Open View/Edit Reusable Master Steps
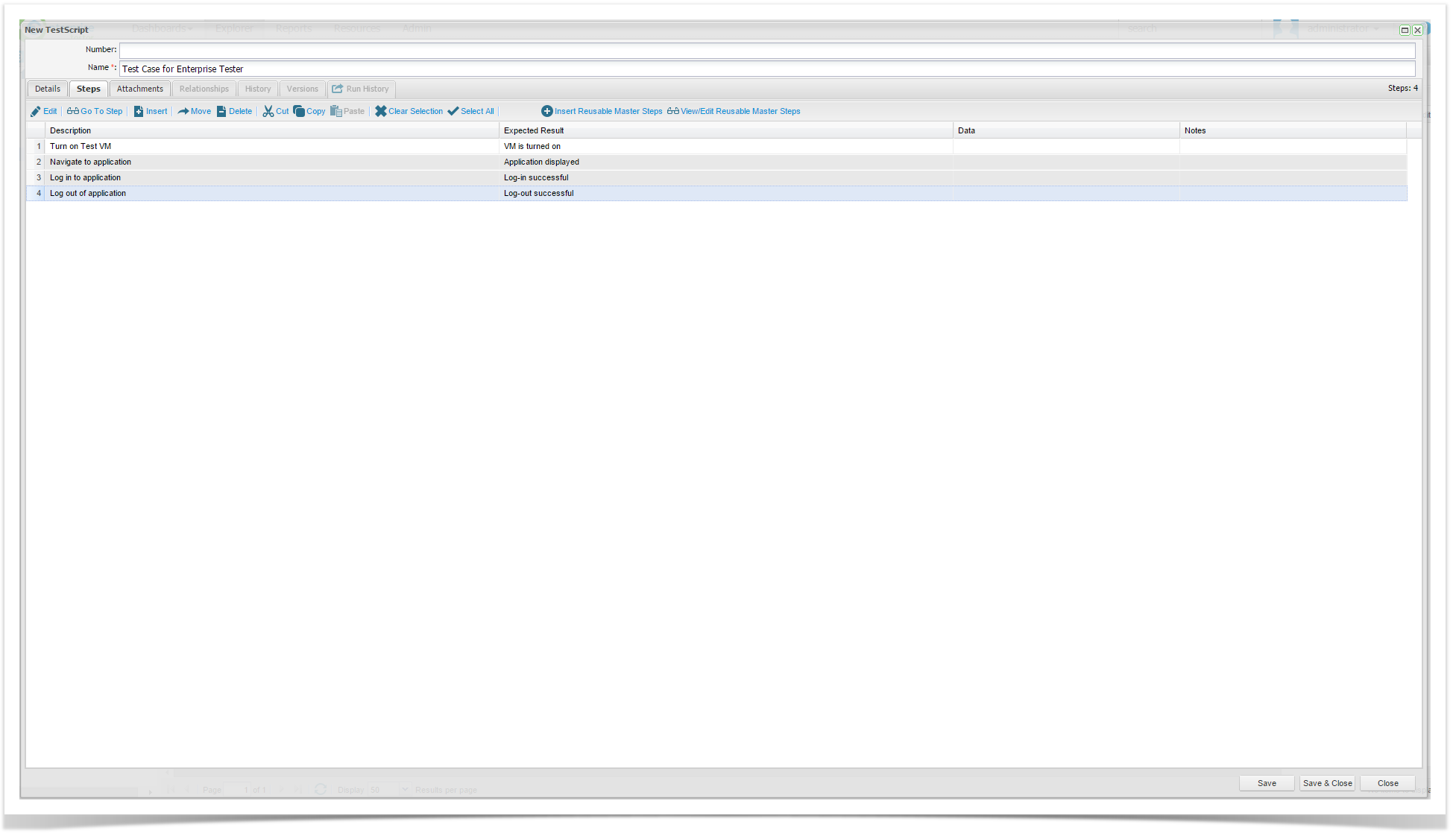 click(x=740, y=112)
